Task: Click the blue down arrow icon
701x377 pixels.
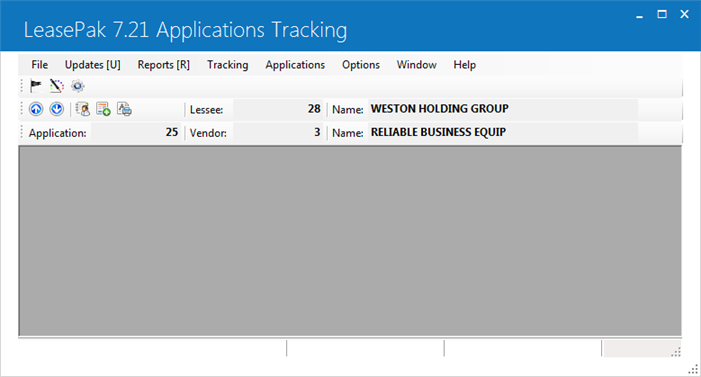Action: point(57,109)
